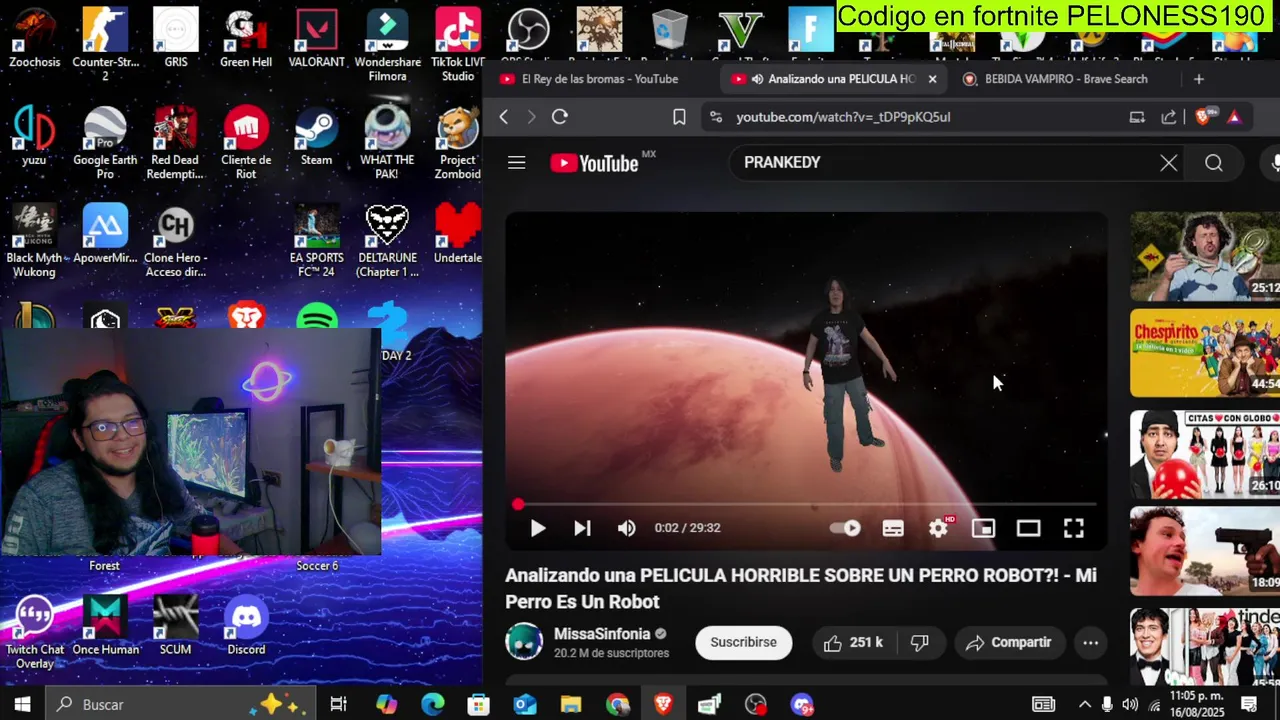Image resolution: width=1280 pixels, height=720 pixels.
Task: Open the Discord desktop shortcut
Action: [x=246, y=626]
